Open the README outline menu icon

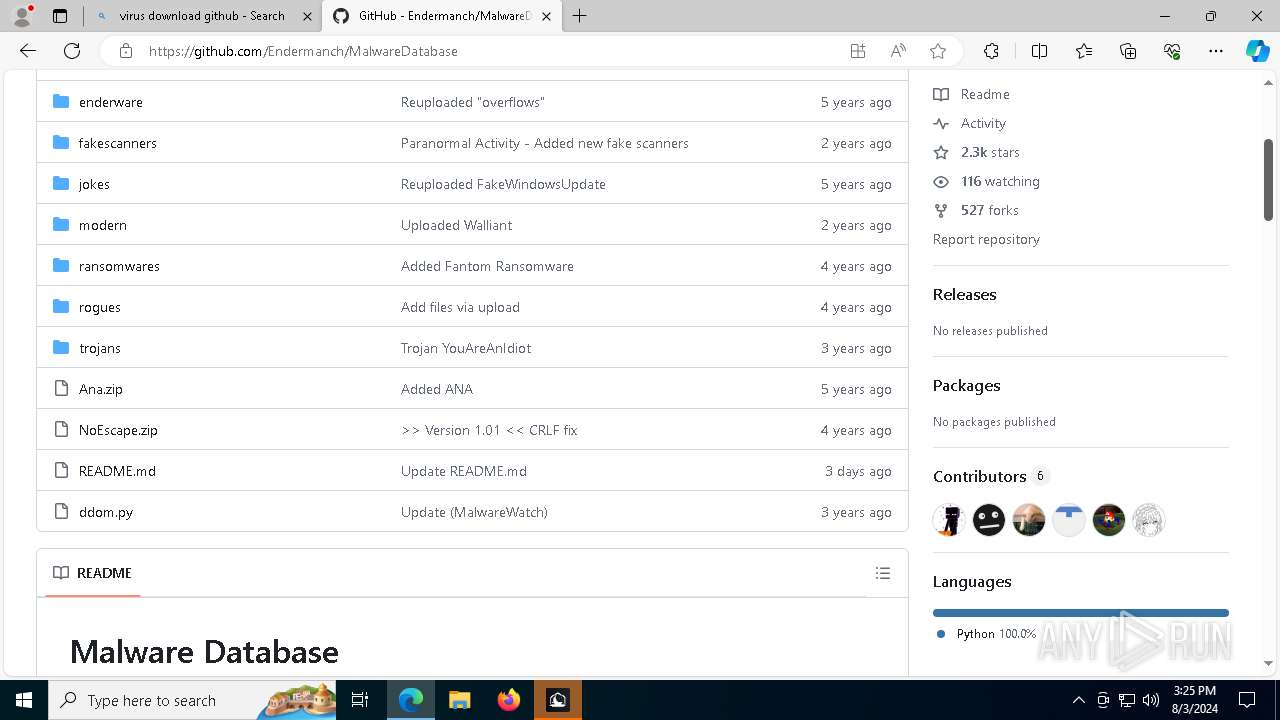[882, 573]
